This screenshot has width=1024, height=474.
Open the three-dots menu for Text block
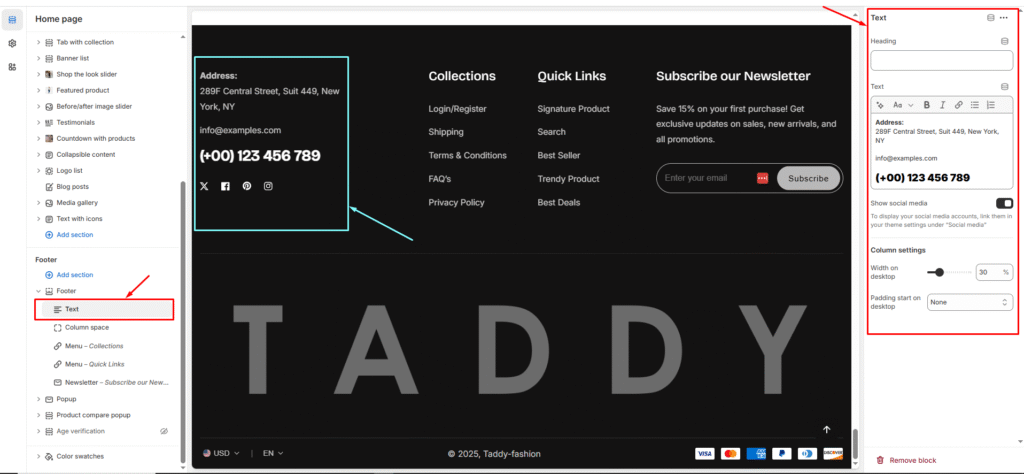pyautogui.click(x=1004, y=18)
